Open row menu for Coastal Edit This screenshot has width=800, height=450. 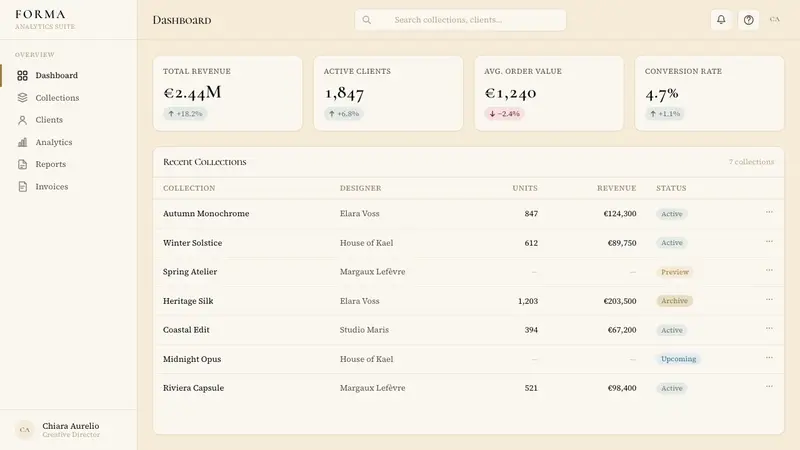pos(769,328)
